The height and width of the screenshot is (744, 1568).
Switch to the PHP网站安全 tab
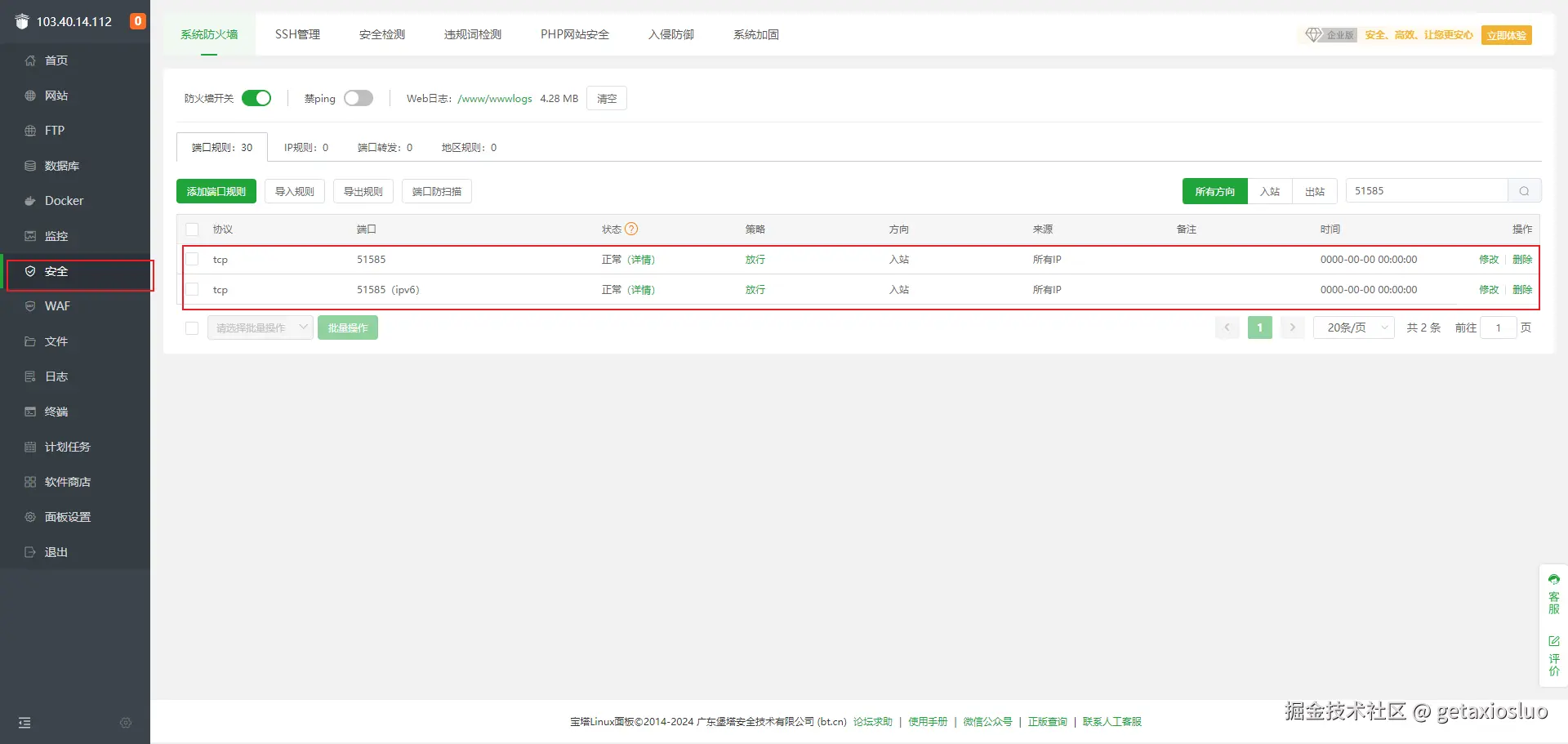(575, 34)
